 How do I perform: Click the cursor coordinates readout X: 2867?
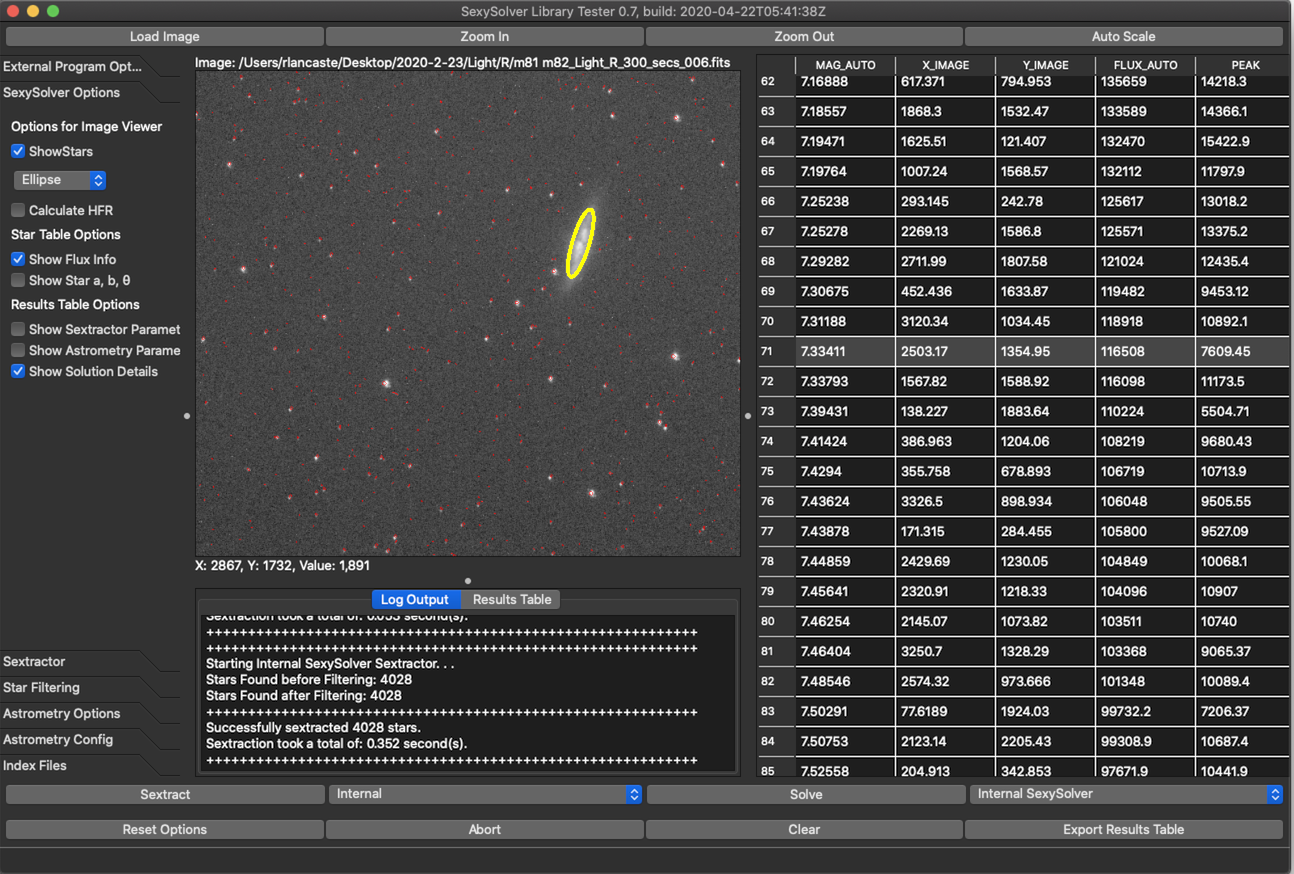282,565
